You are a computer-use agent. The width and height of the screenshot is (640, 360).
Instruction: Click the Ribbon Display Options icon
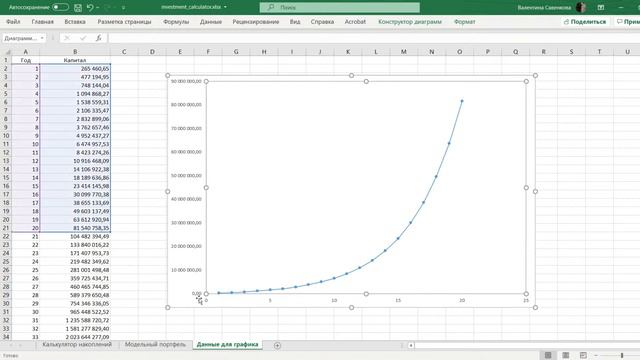601,7
